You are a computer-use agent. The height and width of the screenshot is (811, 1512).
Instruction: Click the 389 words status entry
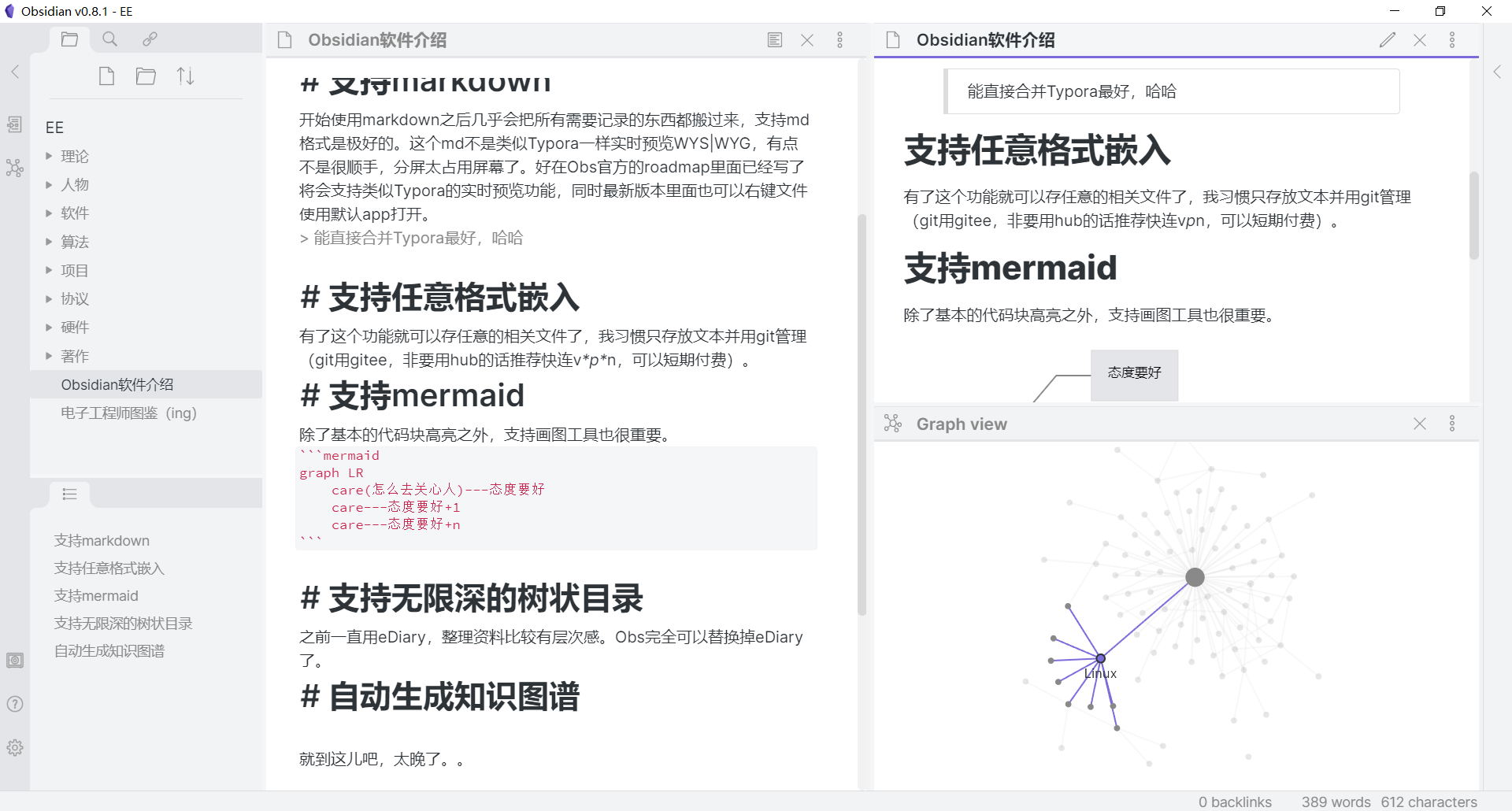[x=1336, y=802]
